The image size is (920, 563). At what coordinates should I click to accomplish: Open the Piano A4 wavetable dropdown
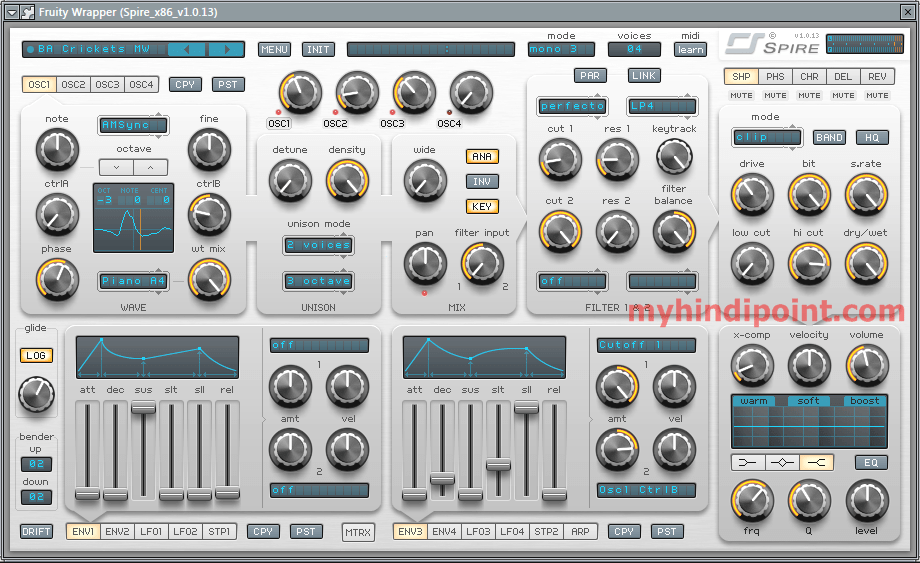tap(133, 281)
